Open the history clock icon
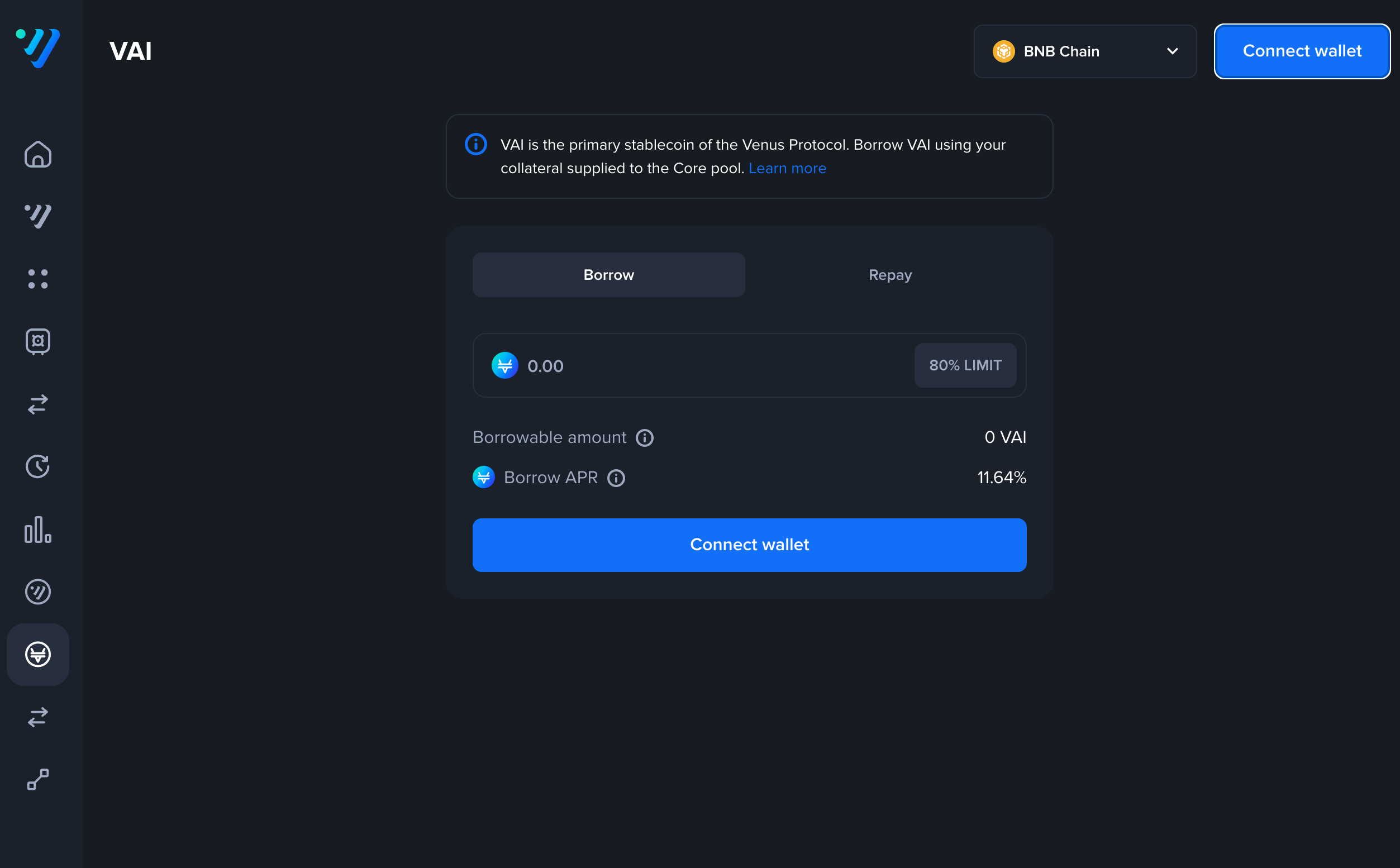The height and width of the screenshot is (868, 1400). [38, 467]
